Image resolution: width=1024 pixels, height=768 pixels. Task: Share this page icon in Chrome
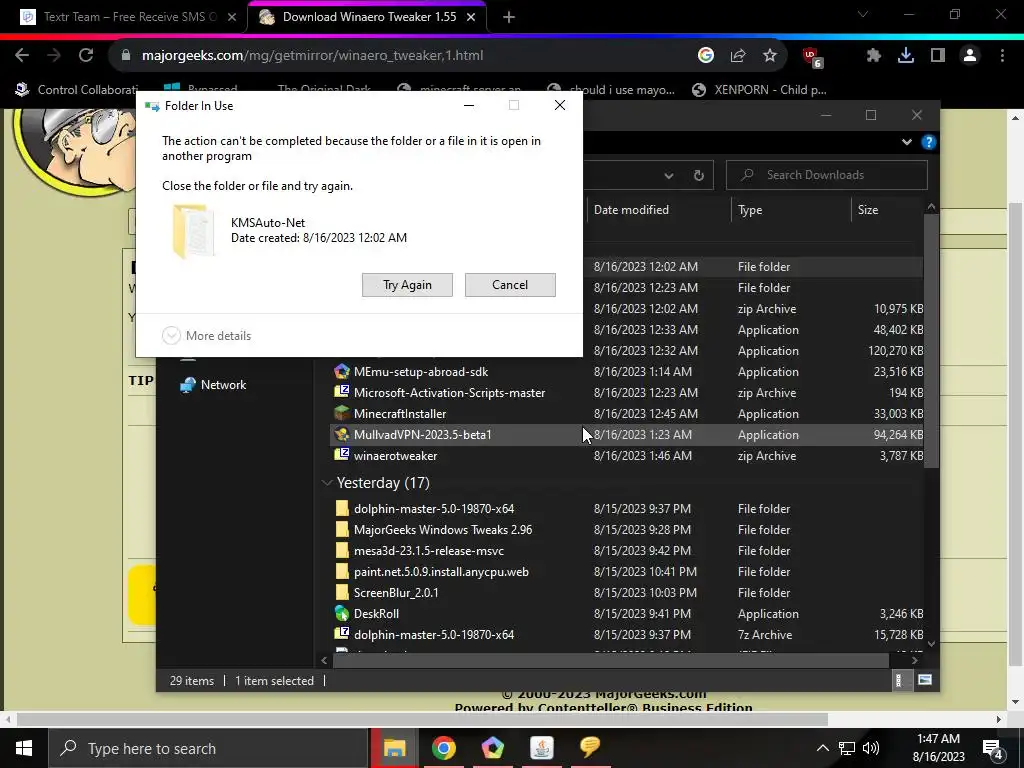[x=738, y=56]
